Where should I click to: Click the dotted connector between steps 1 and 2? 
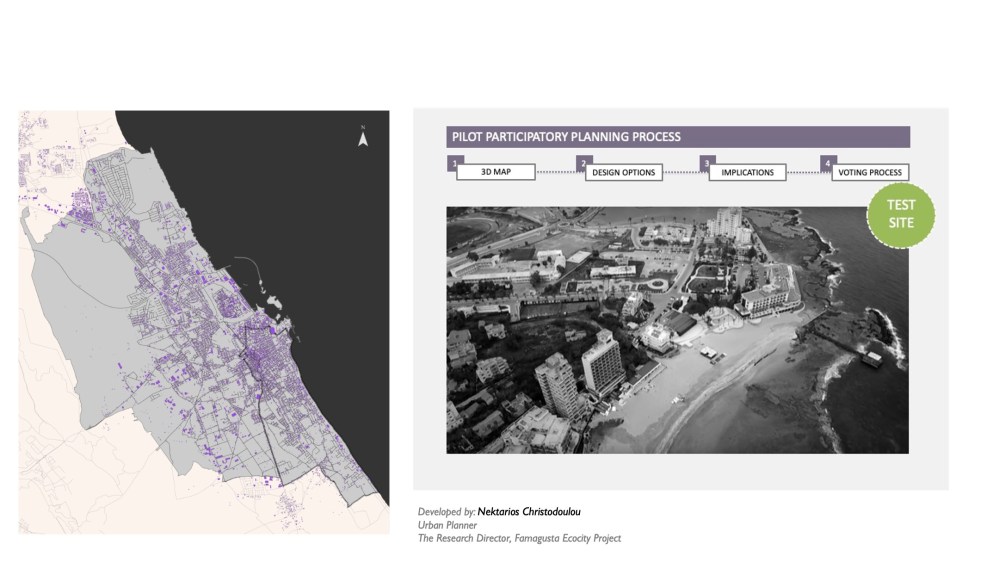coord(557,173)
